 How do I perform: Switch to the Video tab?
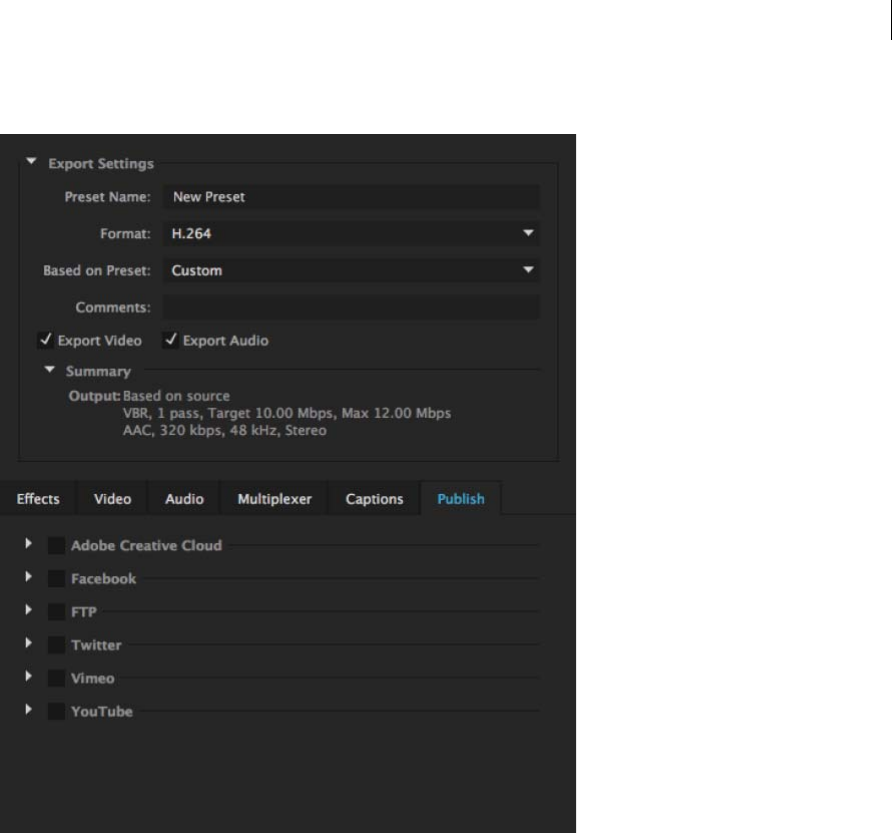point(112,499)
